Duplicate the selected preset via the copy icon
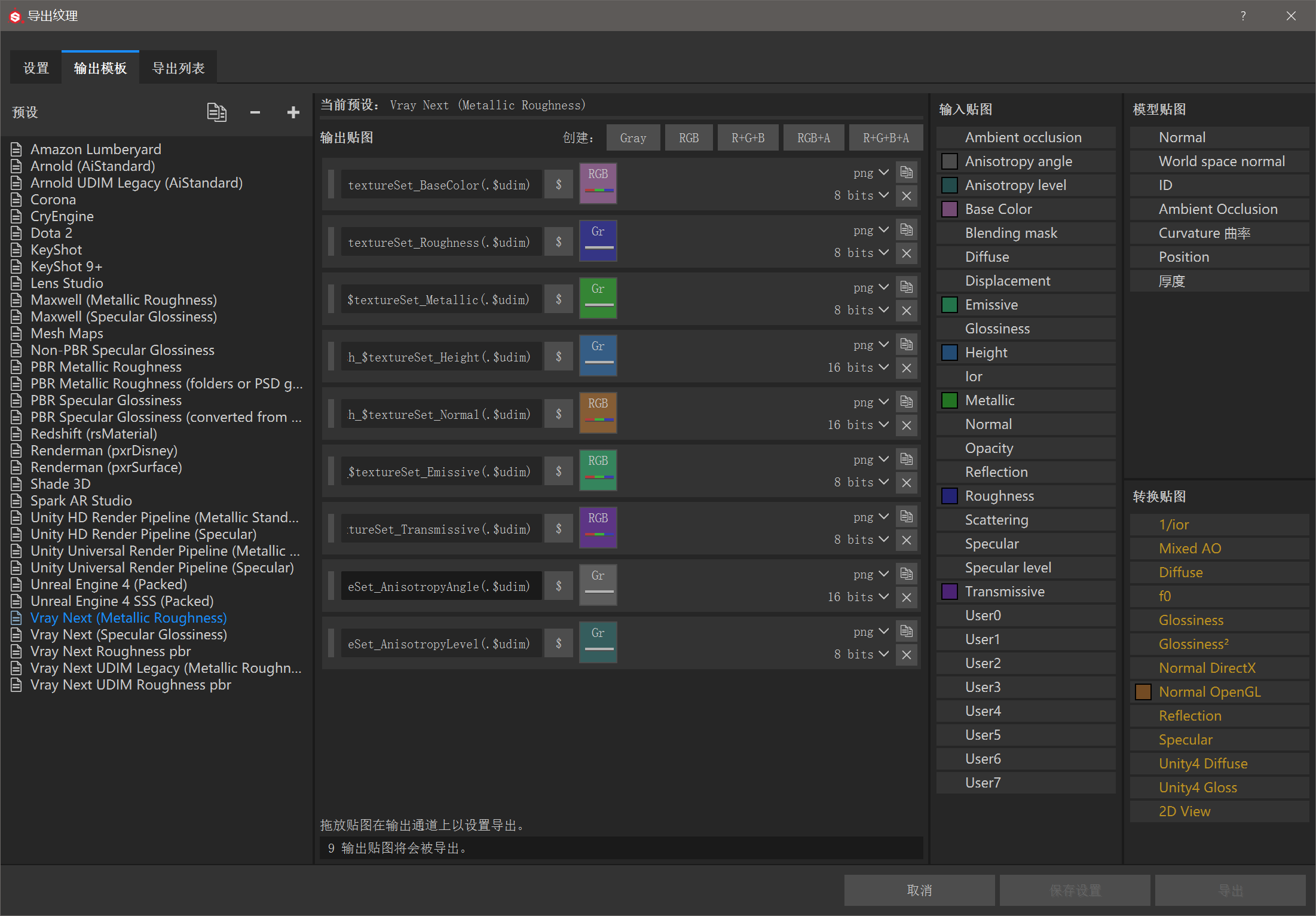Image resolution: width=1316 pixels, height=916 pixels. tap(216, 112)
